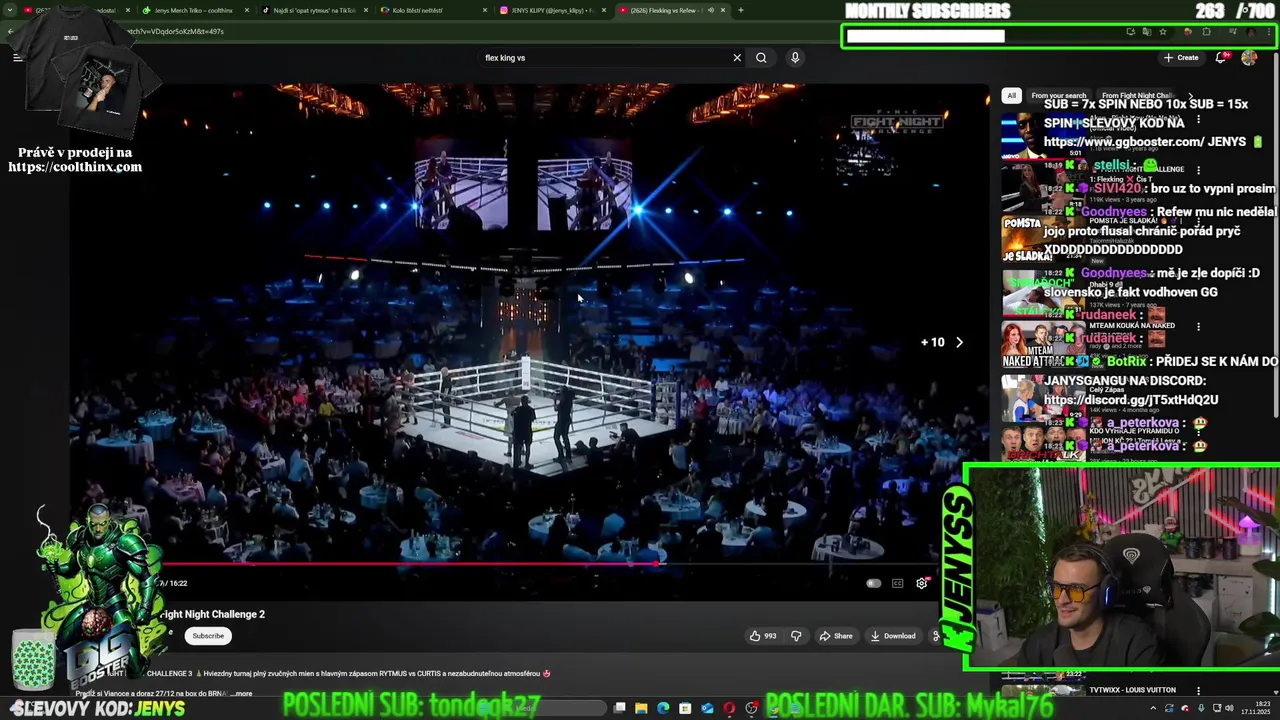
Task: Open Opera browser from the taskbar
Action: tap(729, 708)
